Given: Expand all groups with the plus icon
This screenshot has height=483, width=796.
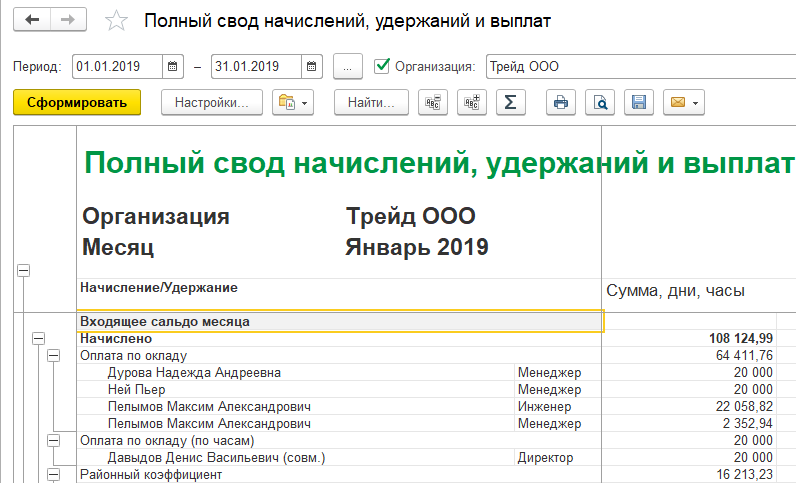Looking at the screenshot, I should click(x=472, y=103).
